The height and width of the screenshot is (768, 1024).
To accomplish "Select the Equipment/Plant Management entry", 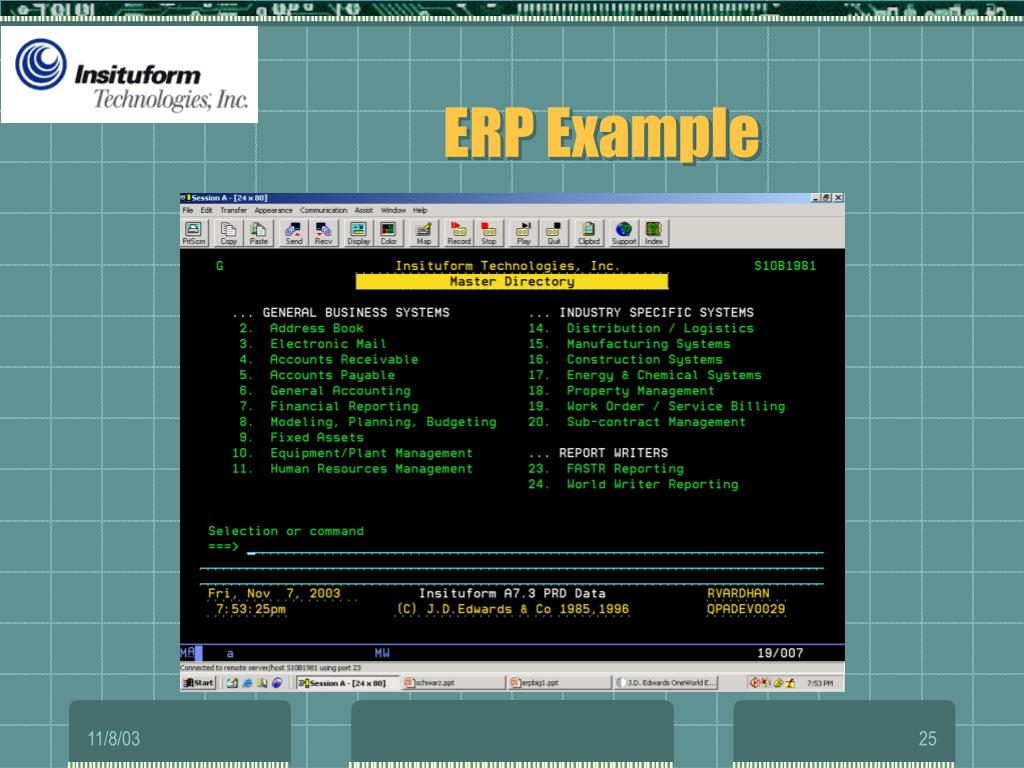I will click(371, 453).
